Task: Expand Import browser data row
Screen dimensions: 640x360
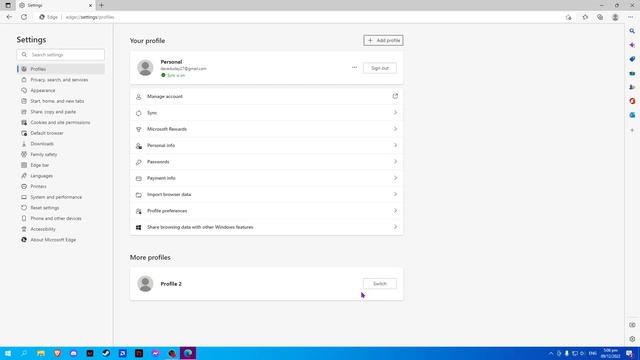Action: click(267, 195)
